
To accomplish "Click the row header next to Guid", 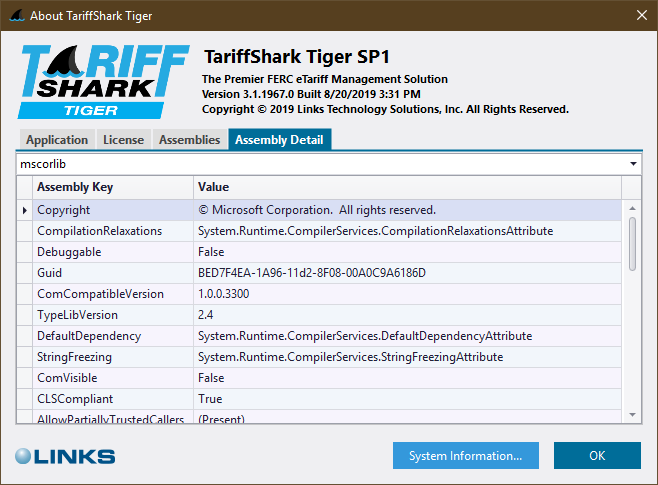I will click(x=25, y=273).
